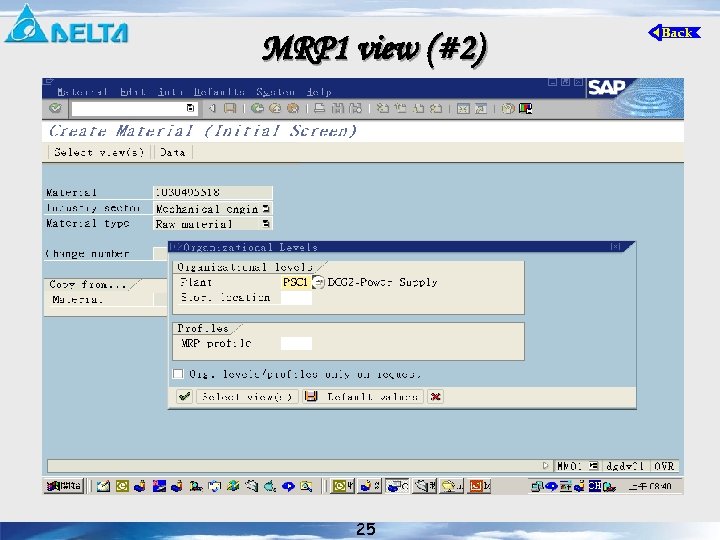This screenshot has width=720, height=540.
Task: Click the red Cancel toolbar icon
Action: (292, 108)
